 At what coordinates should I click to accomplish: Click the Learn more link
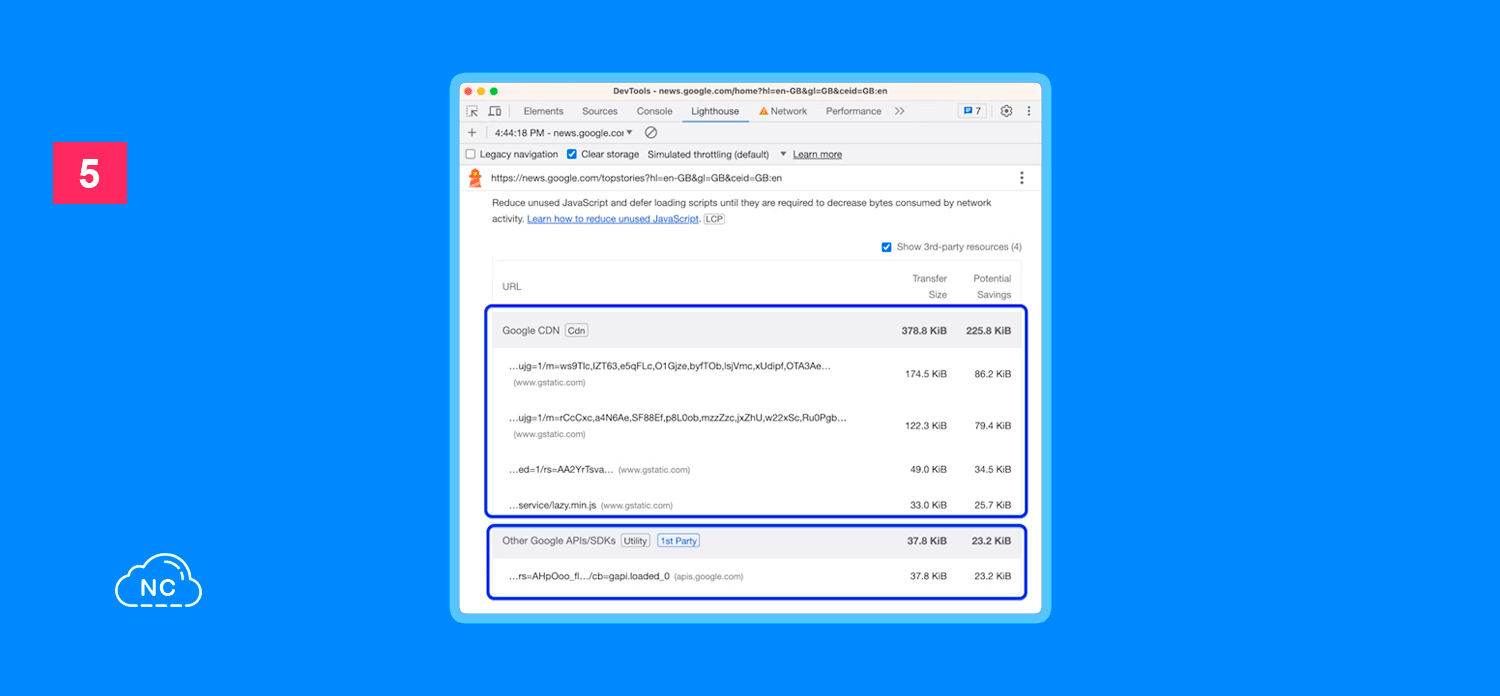(x=817, y=154)
